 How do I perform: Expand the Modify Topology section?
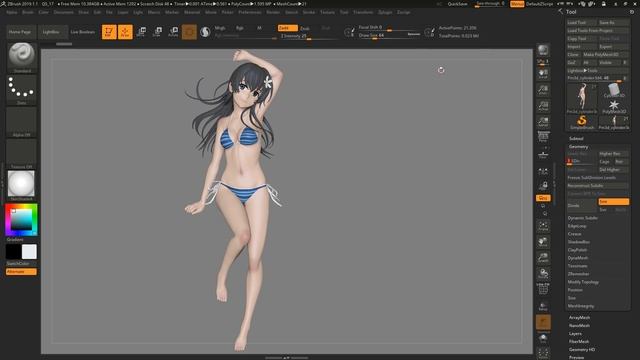tap(583, 282)
